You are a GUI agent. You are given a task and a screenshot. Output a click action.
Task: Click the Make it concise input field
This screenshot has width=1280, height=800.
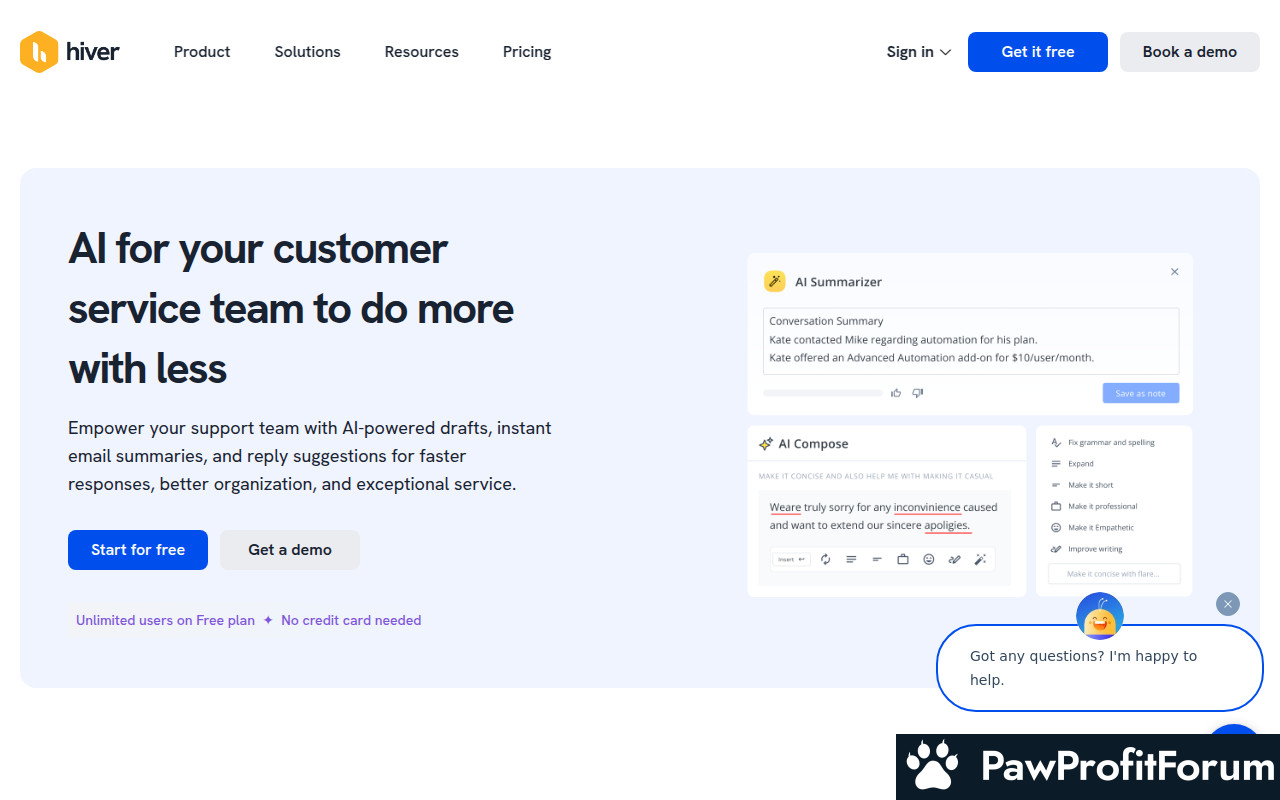[x=1114, y=574]
